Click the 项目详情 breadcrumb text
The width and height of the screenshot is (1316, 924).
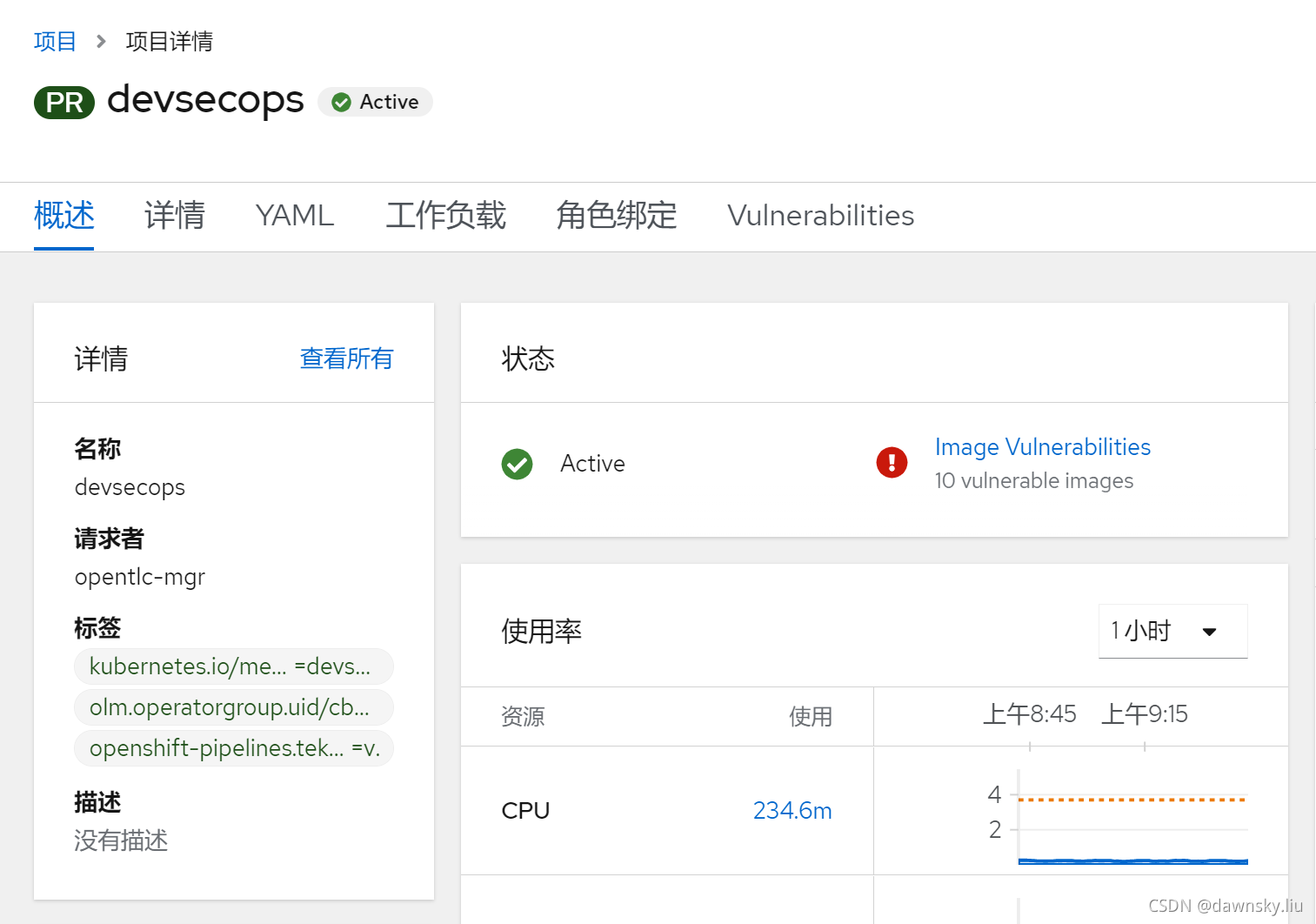click(x=170, y=41)
